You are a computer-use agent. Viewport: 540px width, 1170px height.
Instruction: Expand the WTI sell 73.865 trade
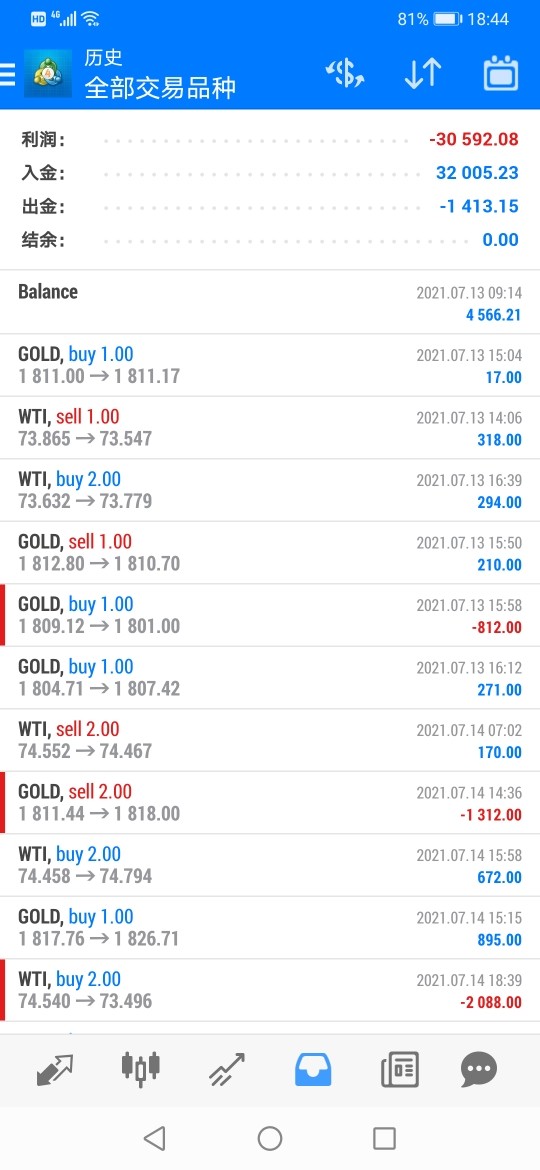[x=270, y=428]
